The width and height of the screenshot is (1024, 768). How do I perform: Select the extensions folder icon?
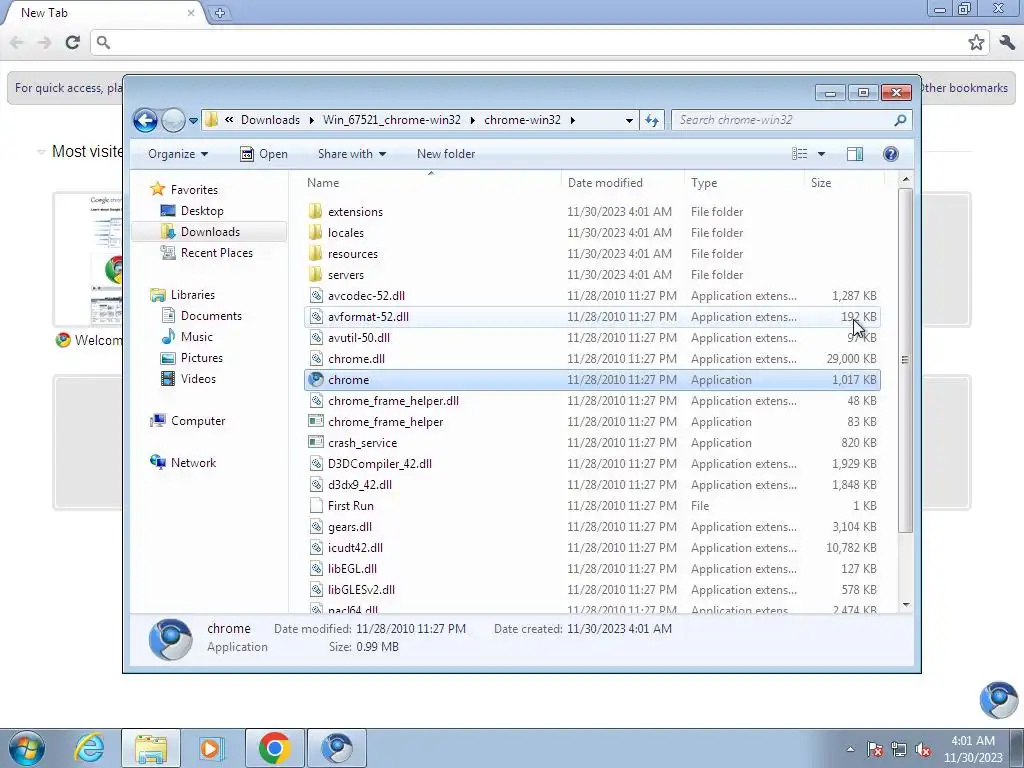pyautogui.click(x=315, y=212)
